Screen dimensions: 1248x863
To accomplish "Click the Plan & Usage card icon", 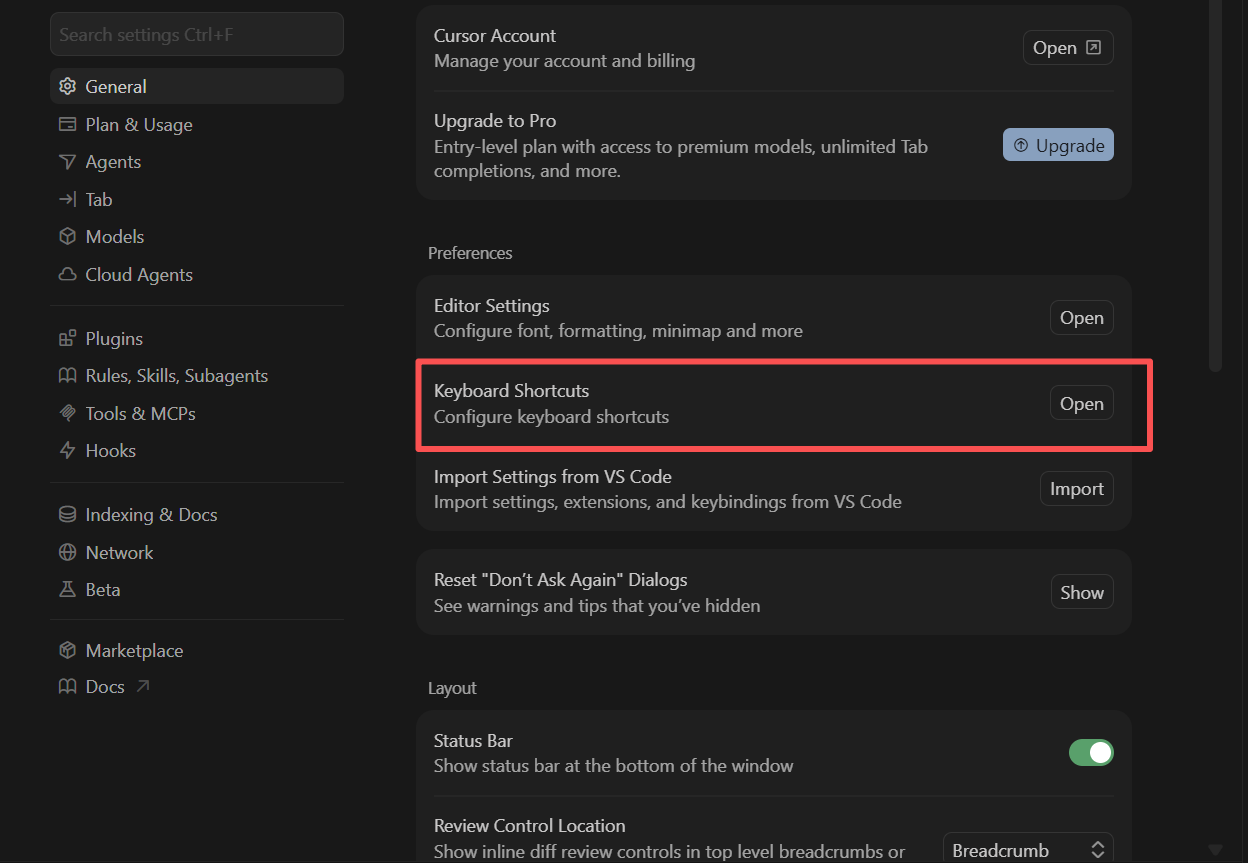I will pyautogui.click(x=67, y=124).
